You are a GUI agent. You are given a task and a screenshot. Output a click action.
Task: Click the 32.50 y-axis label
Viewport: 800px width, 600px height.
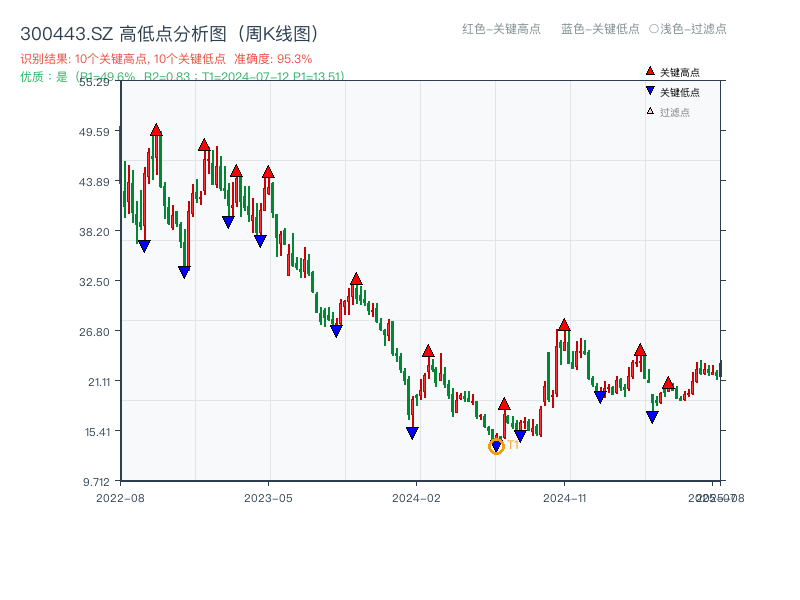(94, 282)
